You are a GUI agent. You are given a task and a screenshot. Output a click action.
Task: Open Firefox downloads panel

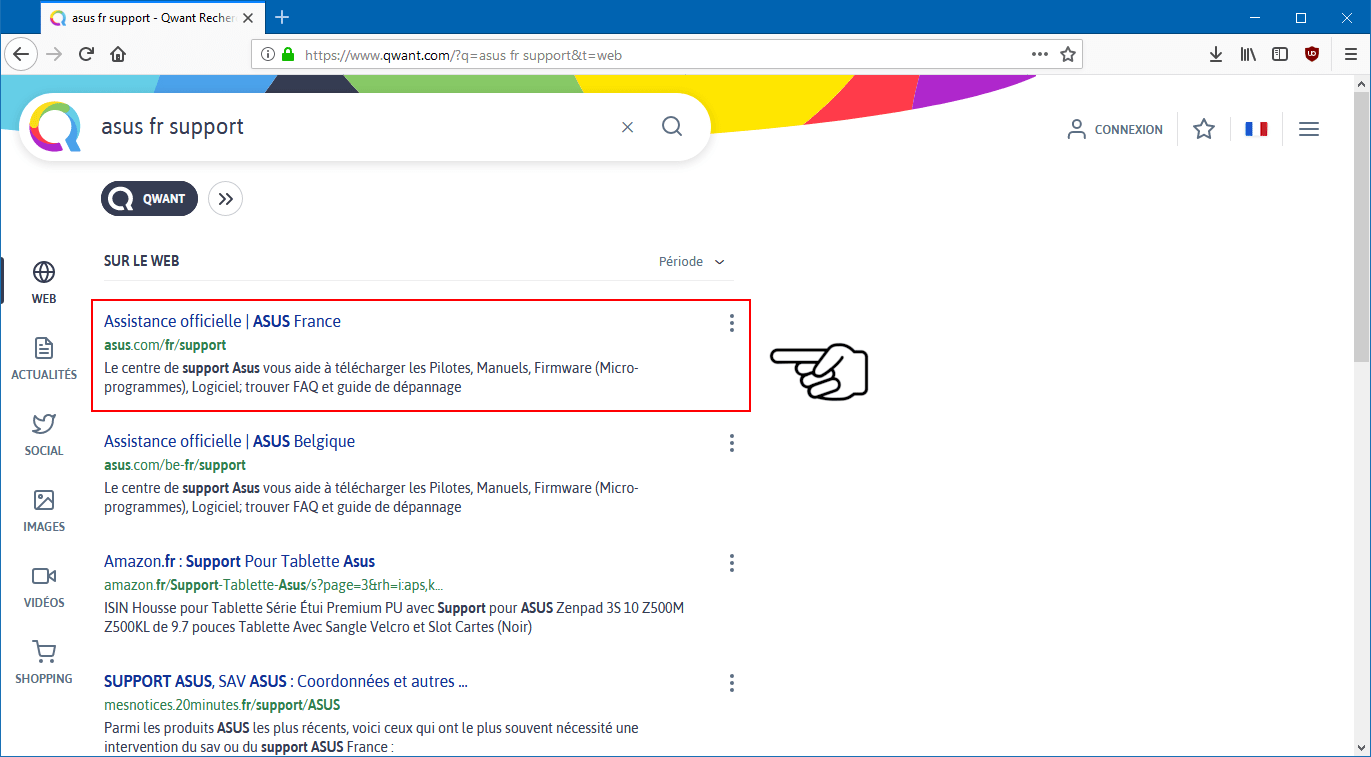(x=1216, y=54)
